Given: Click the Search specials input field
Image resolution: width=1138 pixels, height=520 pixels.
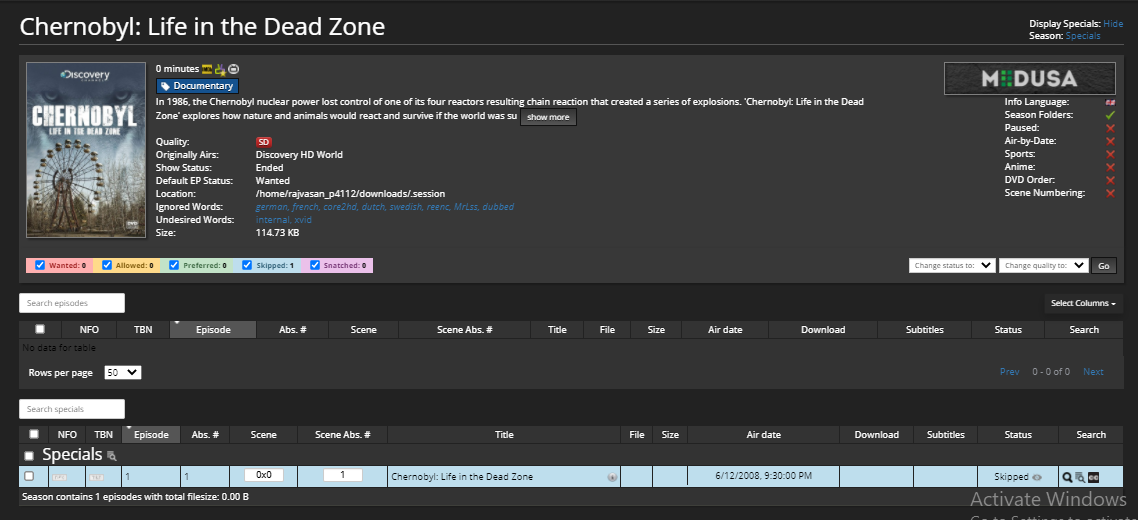Looking at the screenshot, I should (72, 409).
